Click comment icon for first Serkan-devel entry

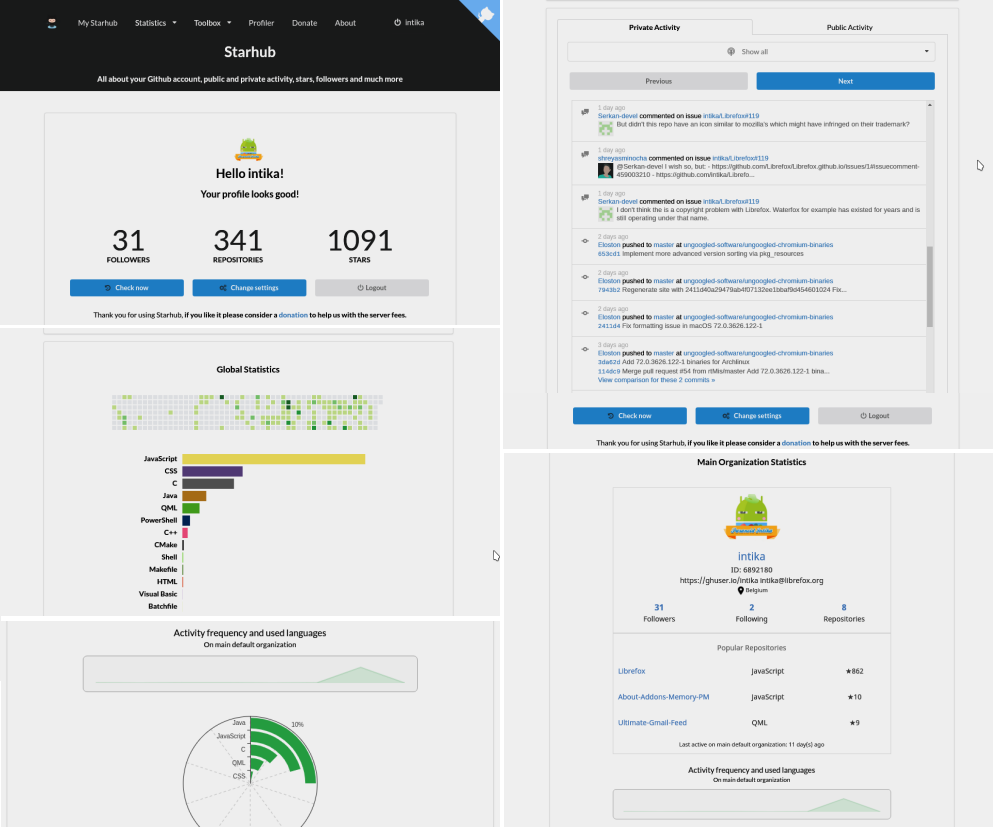(585, 112)
